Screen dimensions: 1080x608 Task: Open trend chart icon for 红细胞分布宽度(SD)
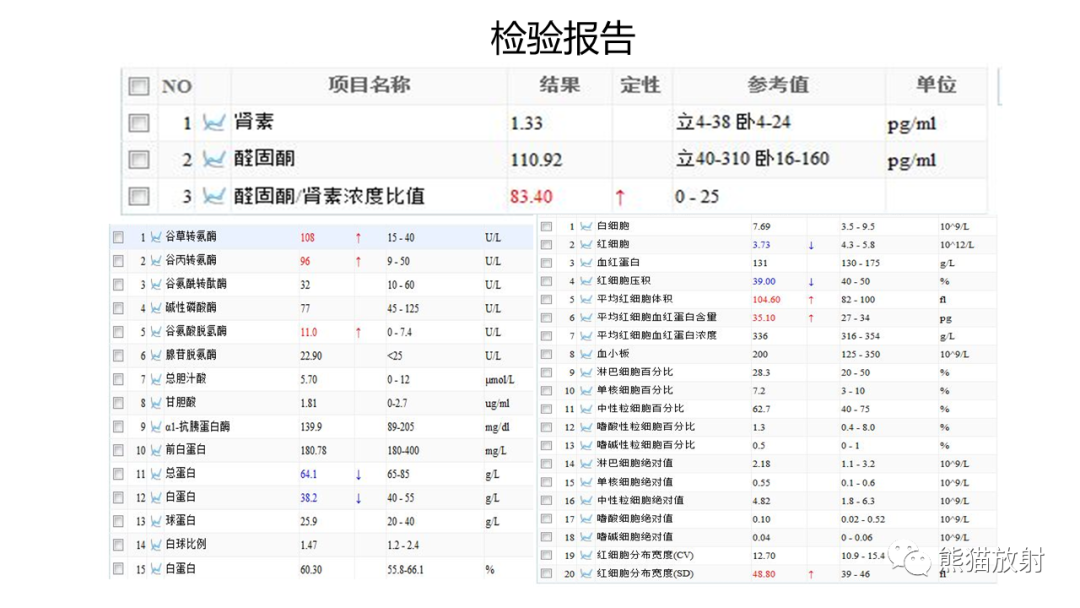(x=586, y=574)
